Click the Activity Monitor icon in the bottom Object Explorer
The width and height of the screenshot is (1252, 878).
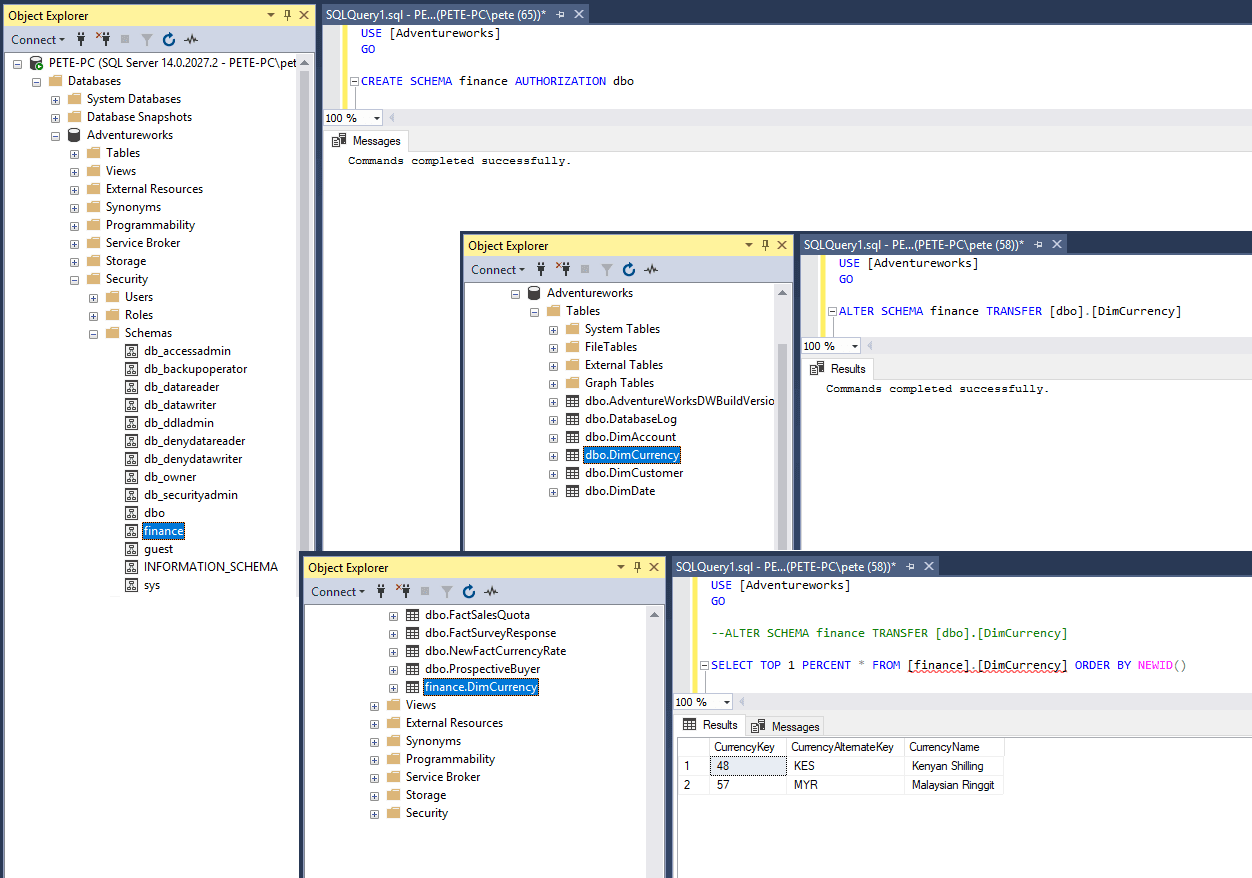[490, 591]
